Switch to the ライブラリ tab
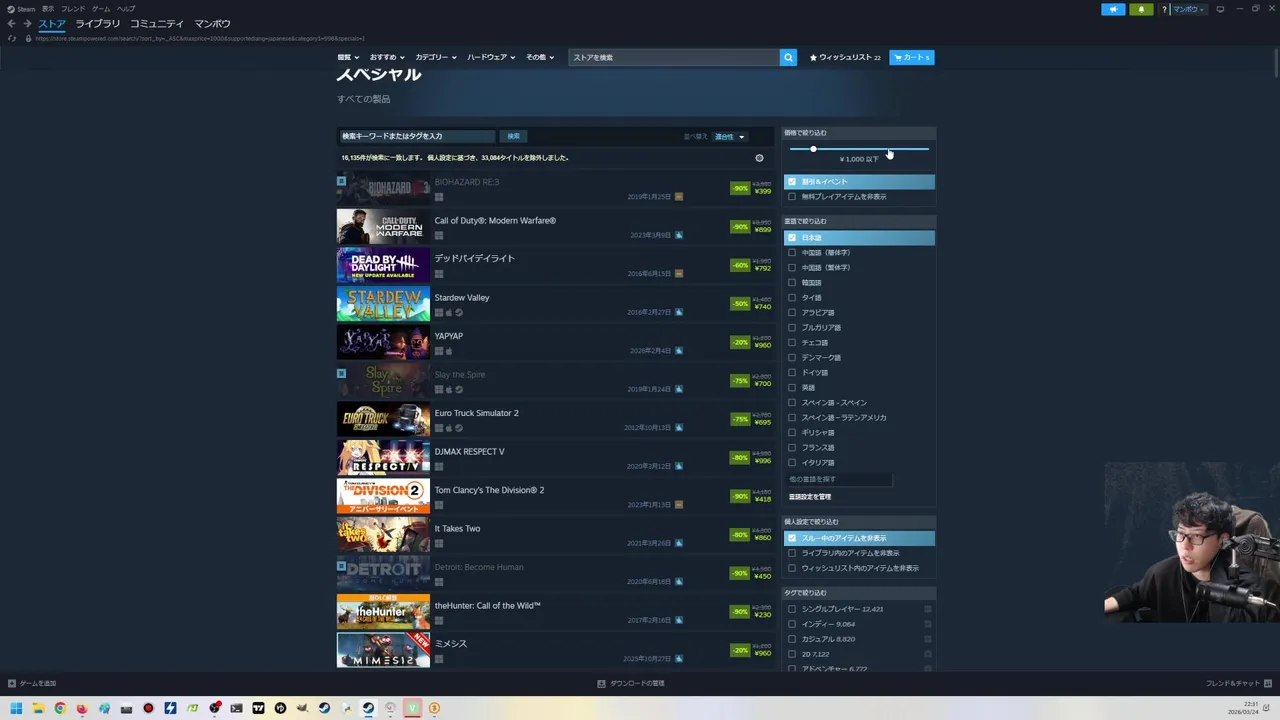Image resolution: width=1280 pixels, height=720 pixels. pyautogui.click(x=97, y=24)
